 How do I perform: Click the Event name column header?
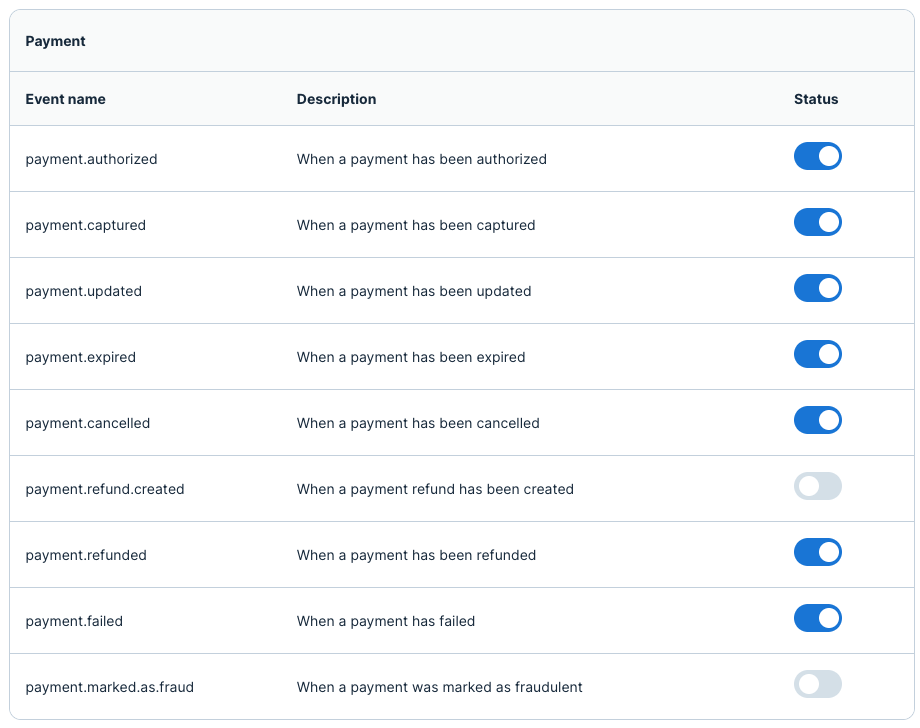pos(65,99)
